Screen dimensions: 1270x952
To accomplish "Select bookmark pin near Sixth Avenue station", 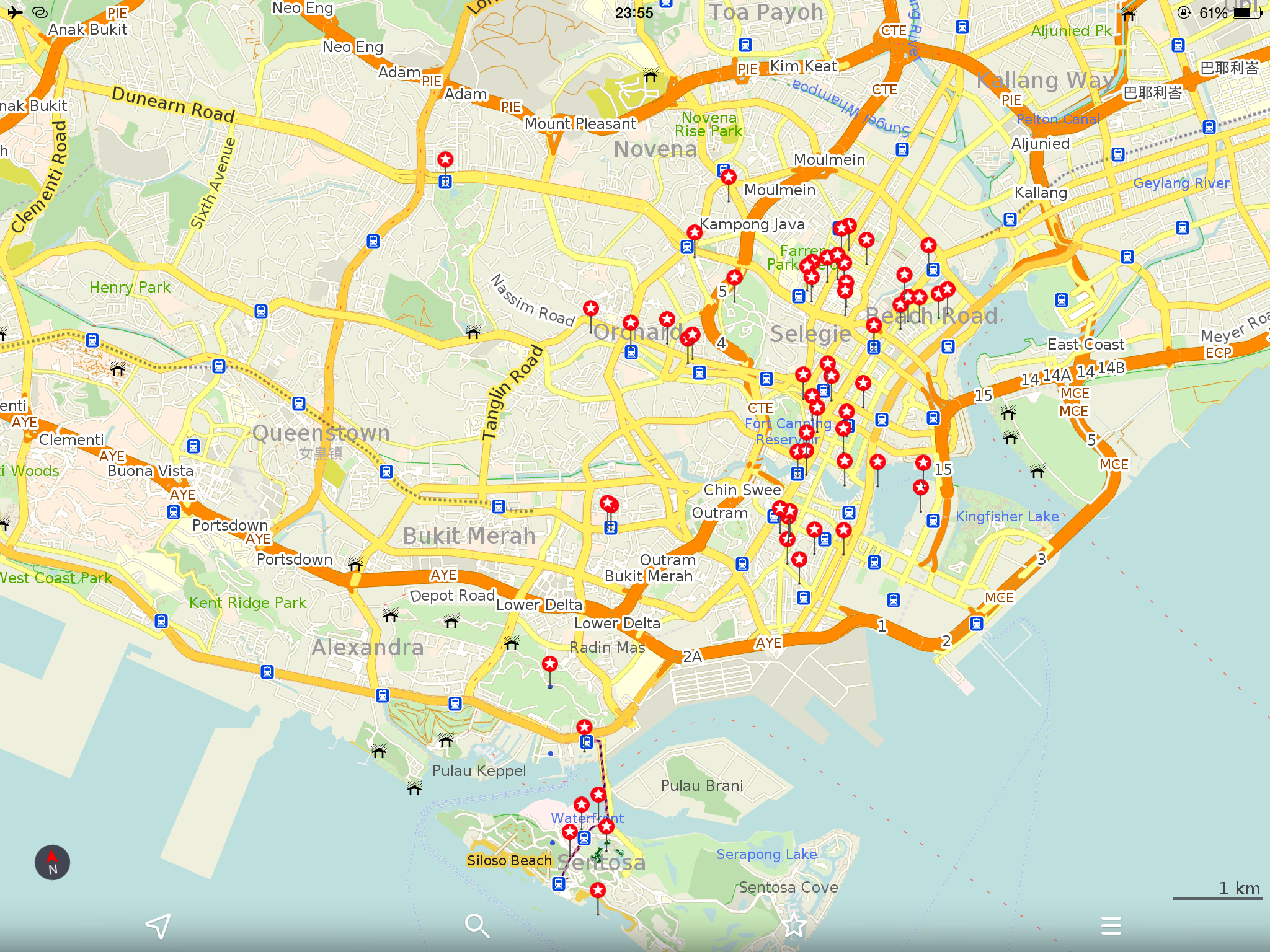I will click(445, 160).
